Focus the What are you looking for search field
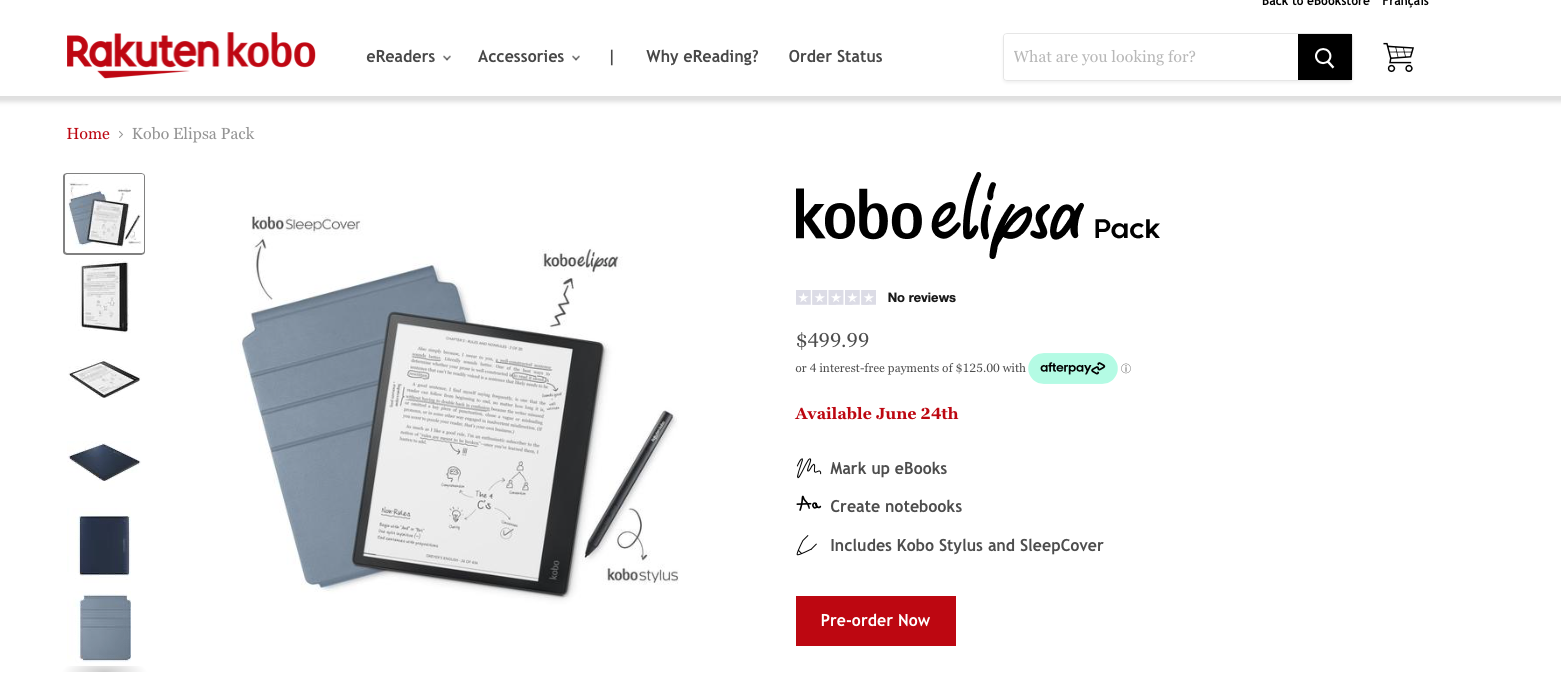1561x689 pixels. coord(1150,57)
